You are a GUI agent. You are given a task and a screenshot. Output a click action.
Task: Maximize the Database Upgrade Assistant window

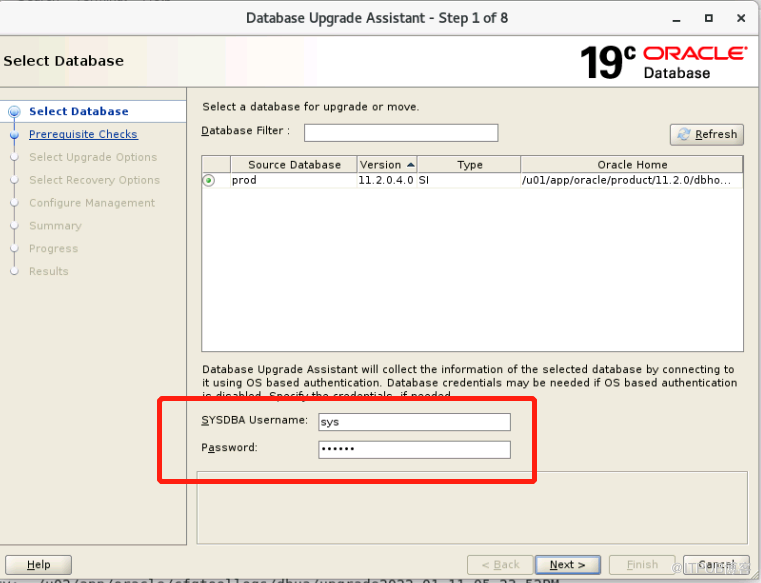tap(709, 18)
